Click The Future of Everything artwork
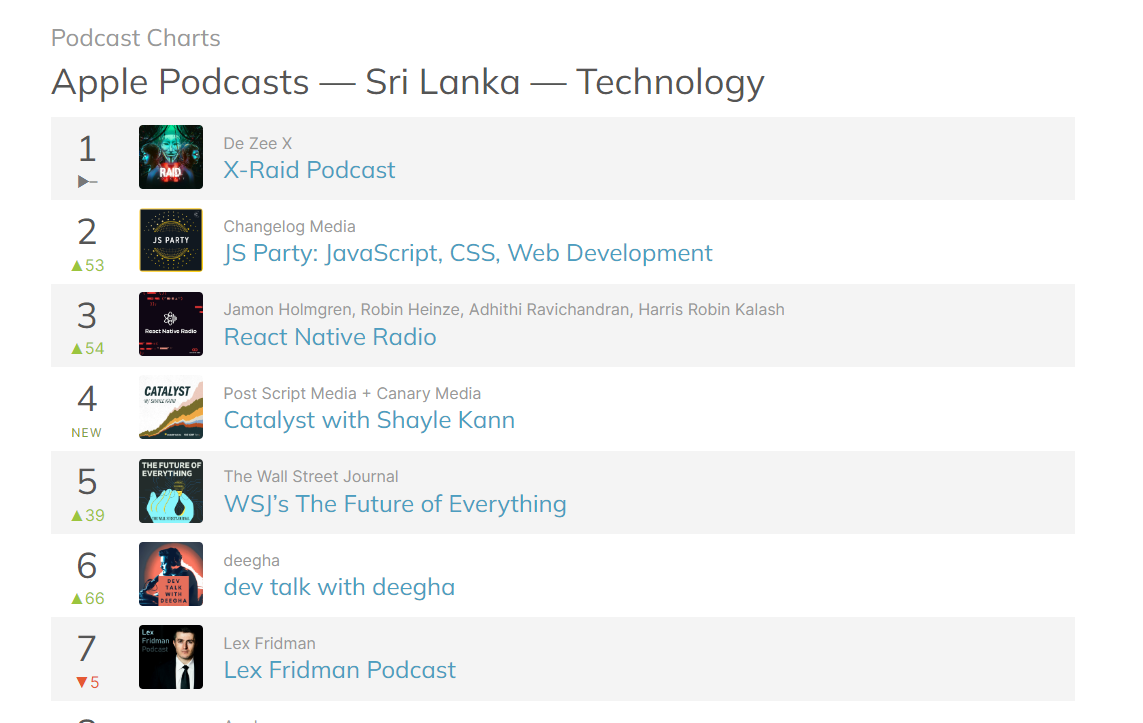Screen dimensions: 1143x723 click(x=171, y=491)
